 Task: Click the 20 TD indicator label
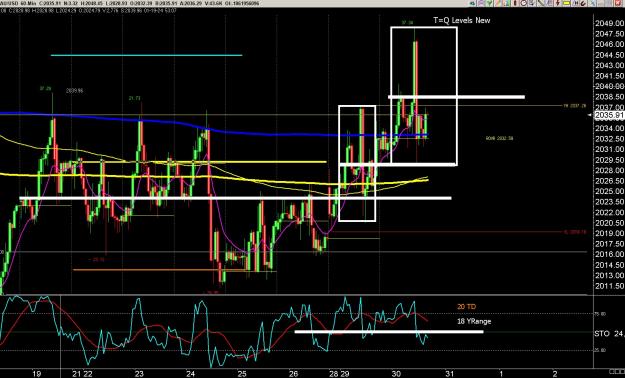click(x=466, y=307)
